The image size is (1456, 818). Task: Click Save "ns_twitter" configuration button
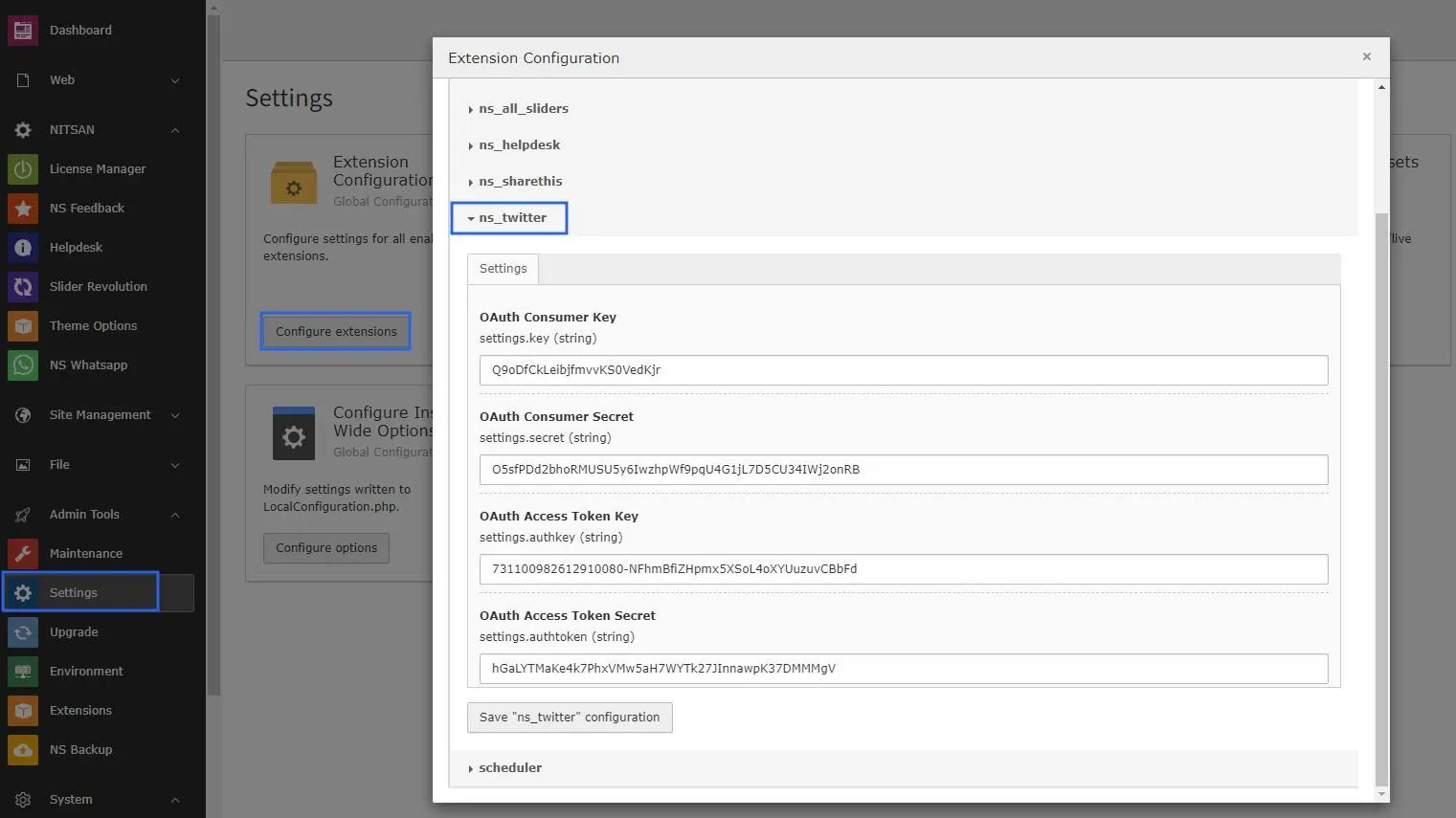[570, 718]
